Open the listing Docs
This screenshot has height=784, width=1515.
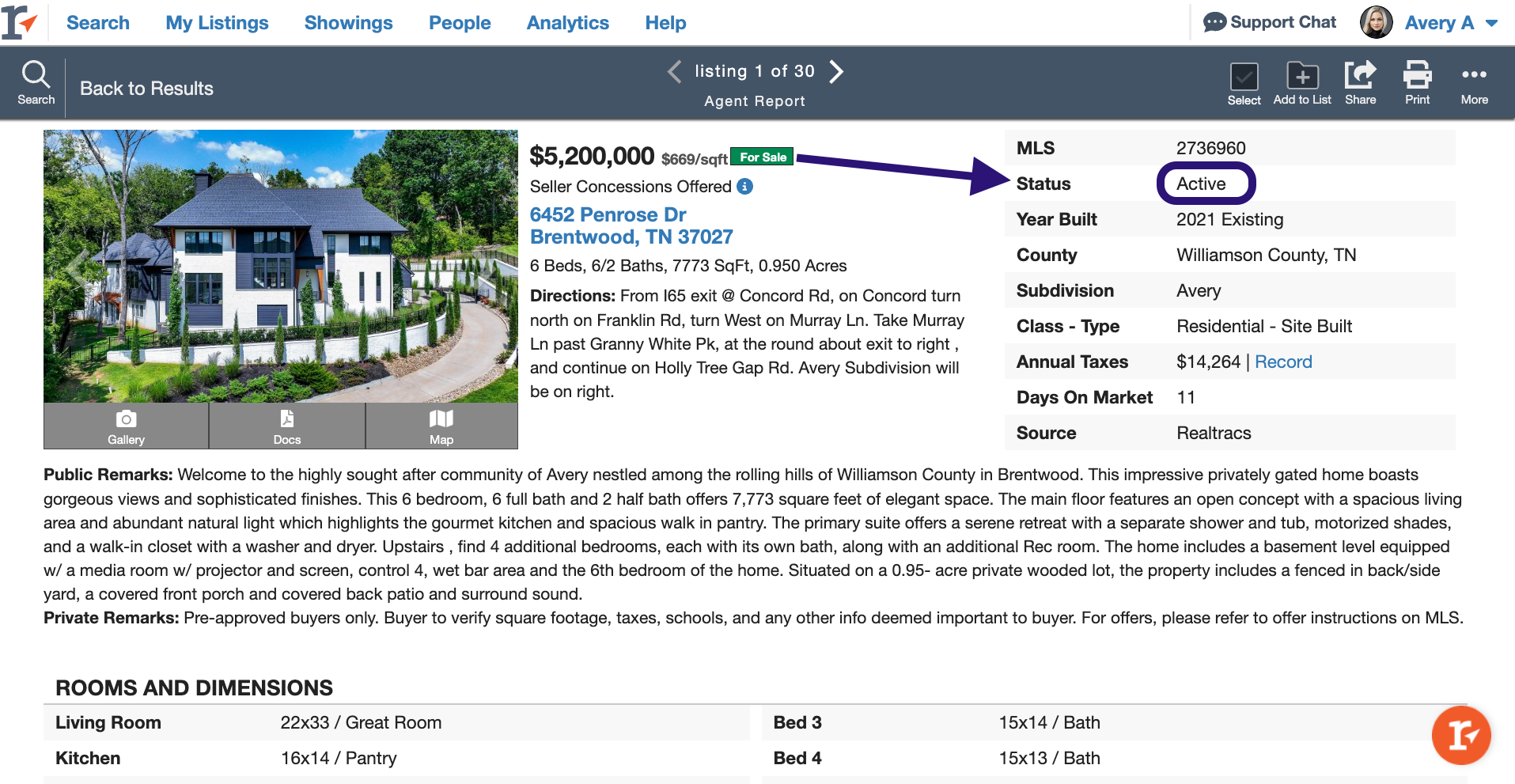click(286, 426)
